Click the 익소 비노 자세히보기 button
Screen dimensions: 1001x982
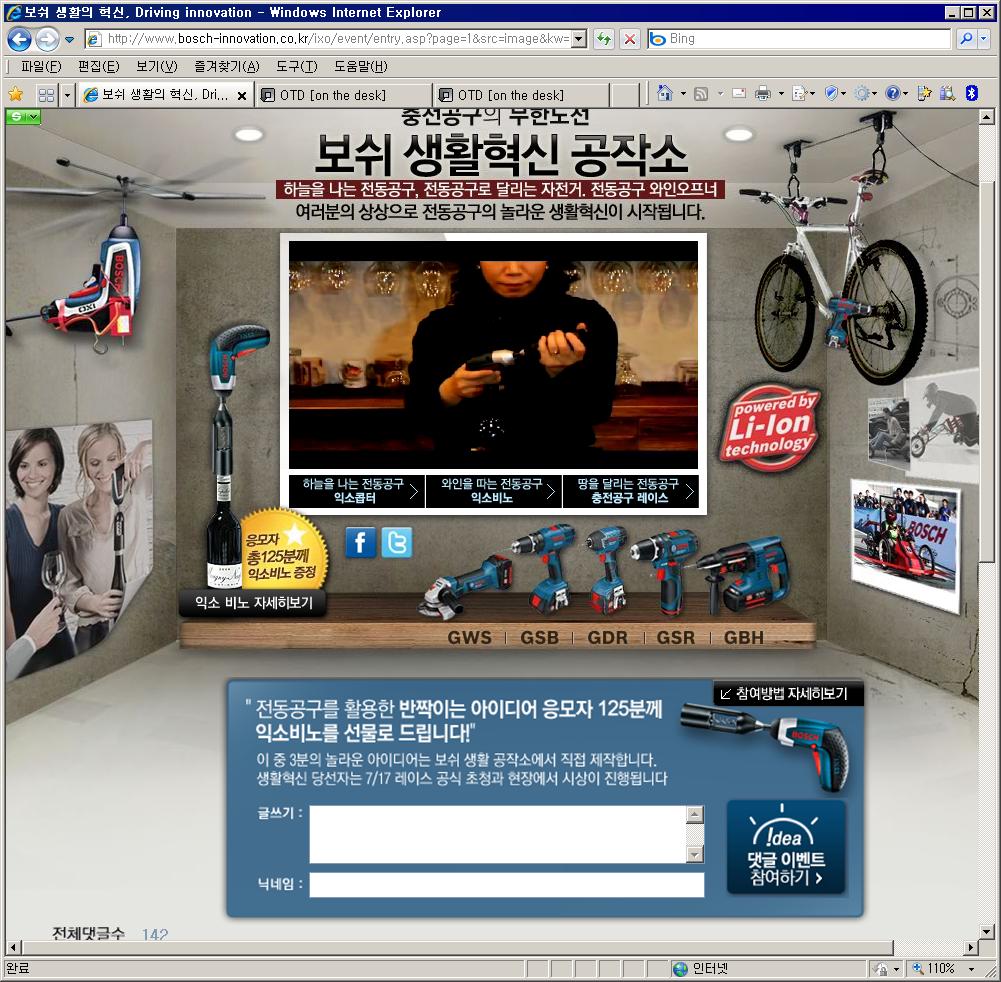pos(253,603)
